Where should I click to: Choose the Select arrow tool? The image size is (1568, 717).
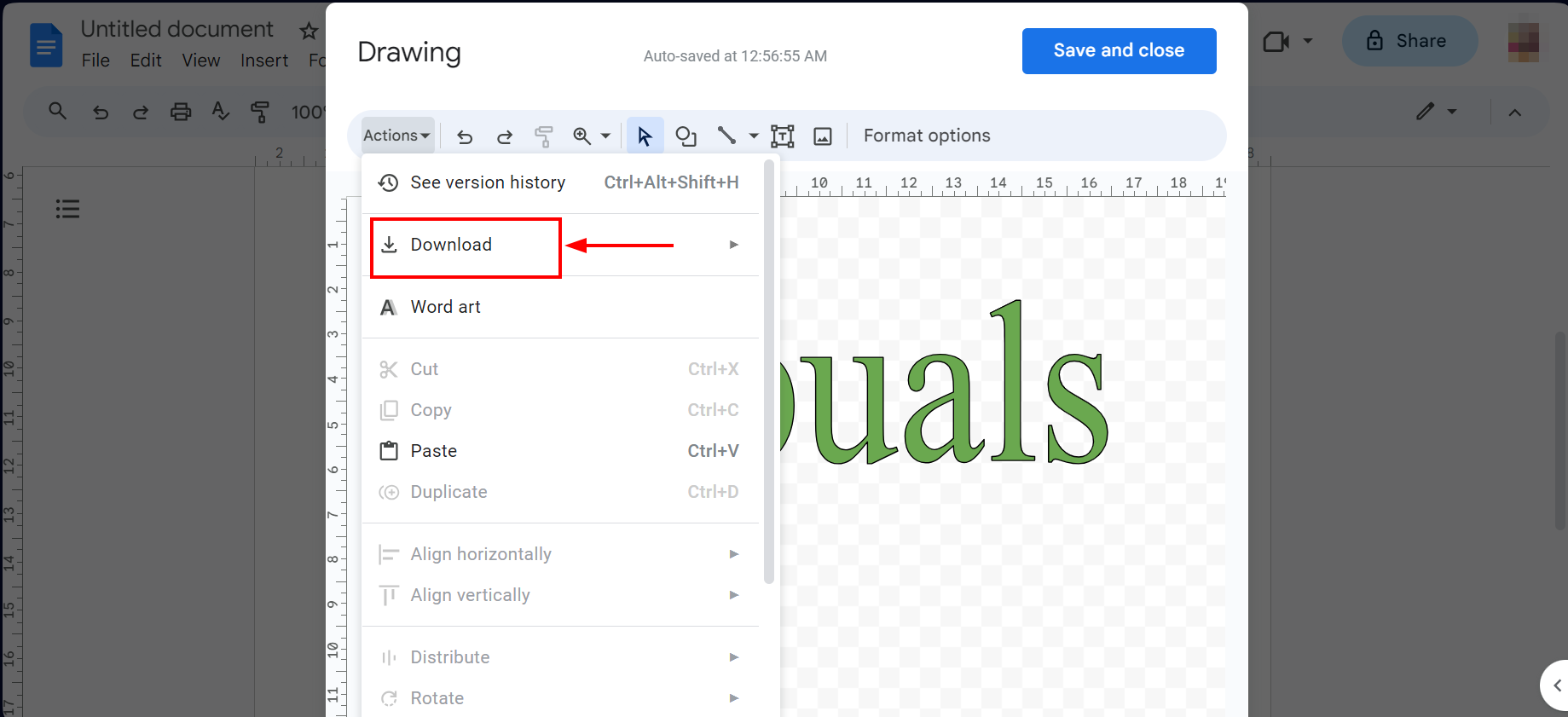645,136
